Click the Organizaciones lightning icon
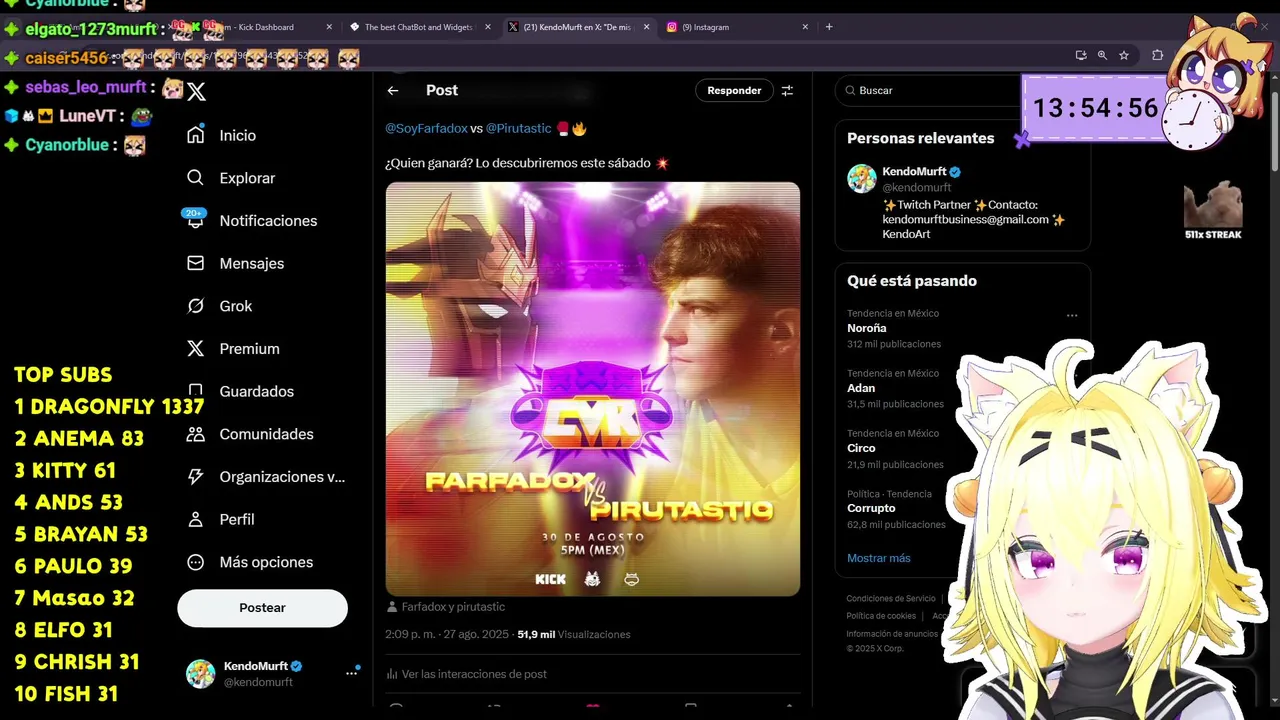 tap(196, 477)
